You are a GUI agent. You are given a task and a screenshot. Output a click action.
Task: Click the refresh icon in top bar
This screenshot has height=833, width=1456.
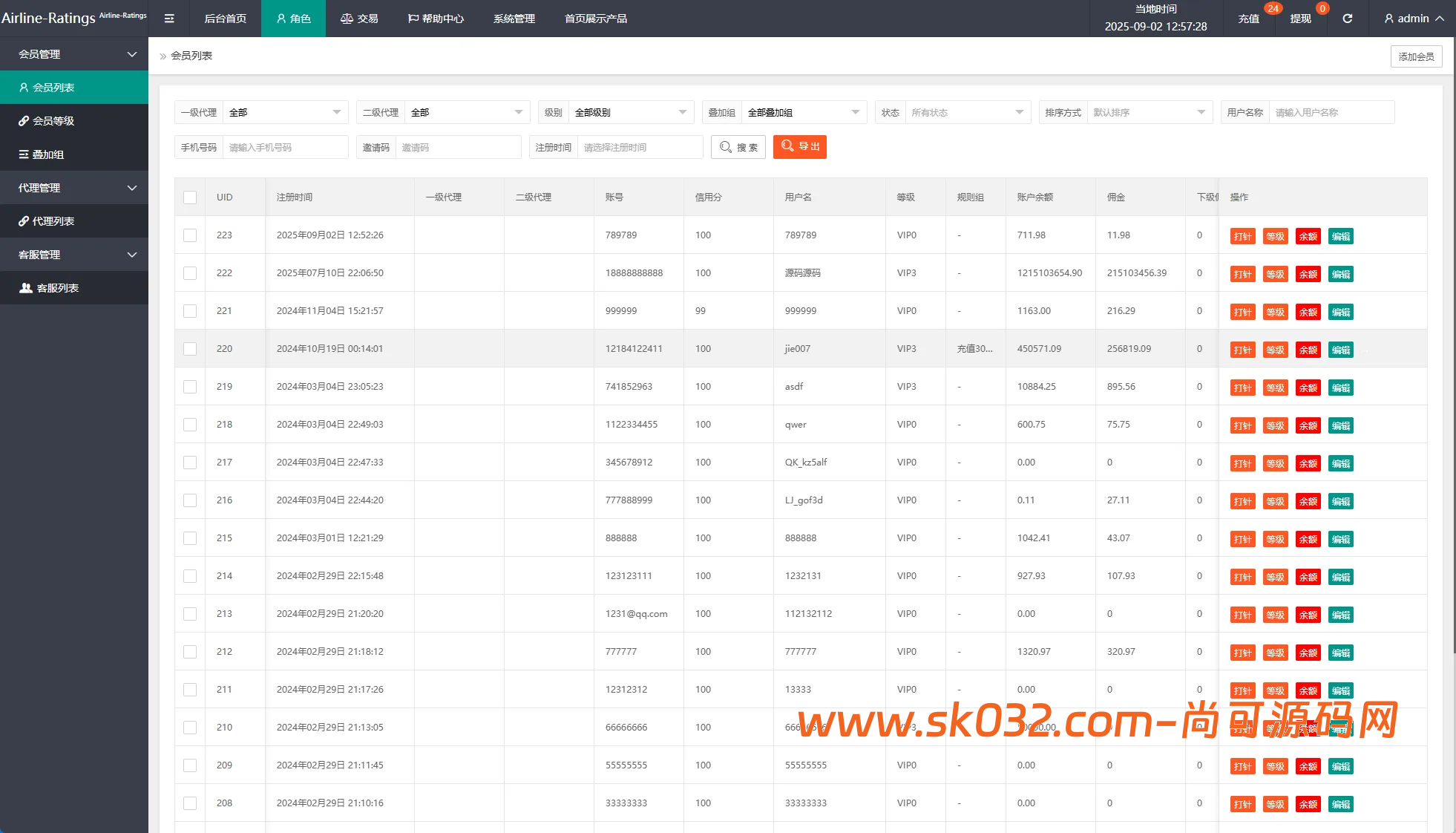pyautogui.click(x=1347, y=19)
